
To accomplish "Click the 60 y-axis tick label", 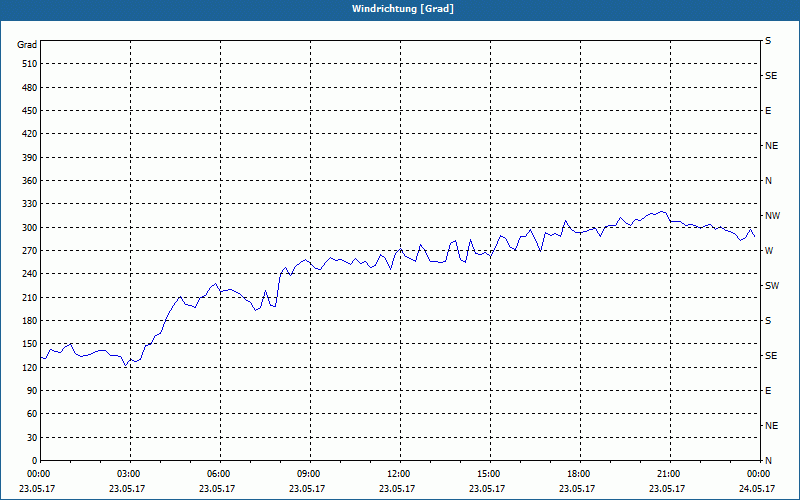I will 32,414.
